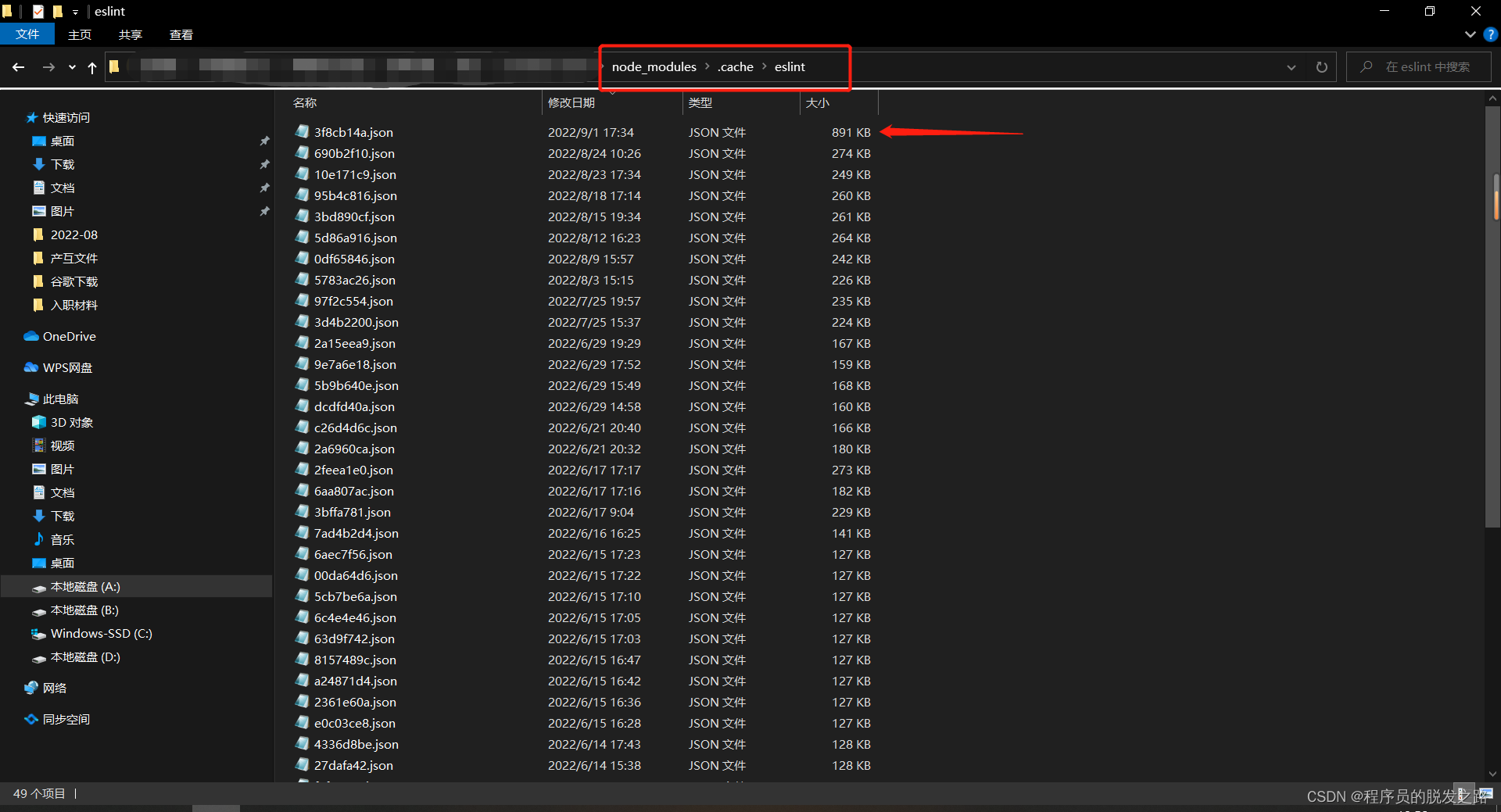Open 下载 under quick access
Image resolution: width=1501 pixels, height=812 pixels.
click(x=63, y=165)
